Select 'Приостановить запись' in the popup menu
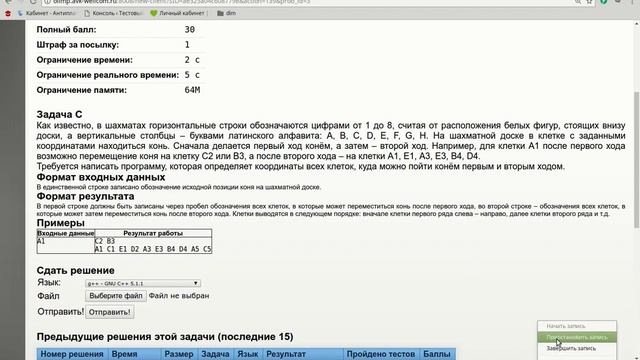Screen dimensions: 640x360 pos(577,337)
